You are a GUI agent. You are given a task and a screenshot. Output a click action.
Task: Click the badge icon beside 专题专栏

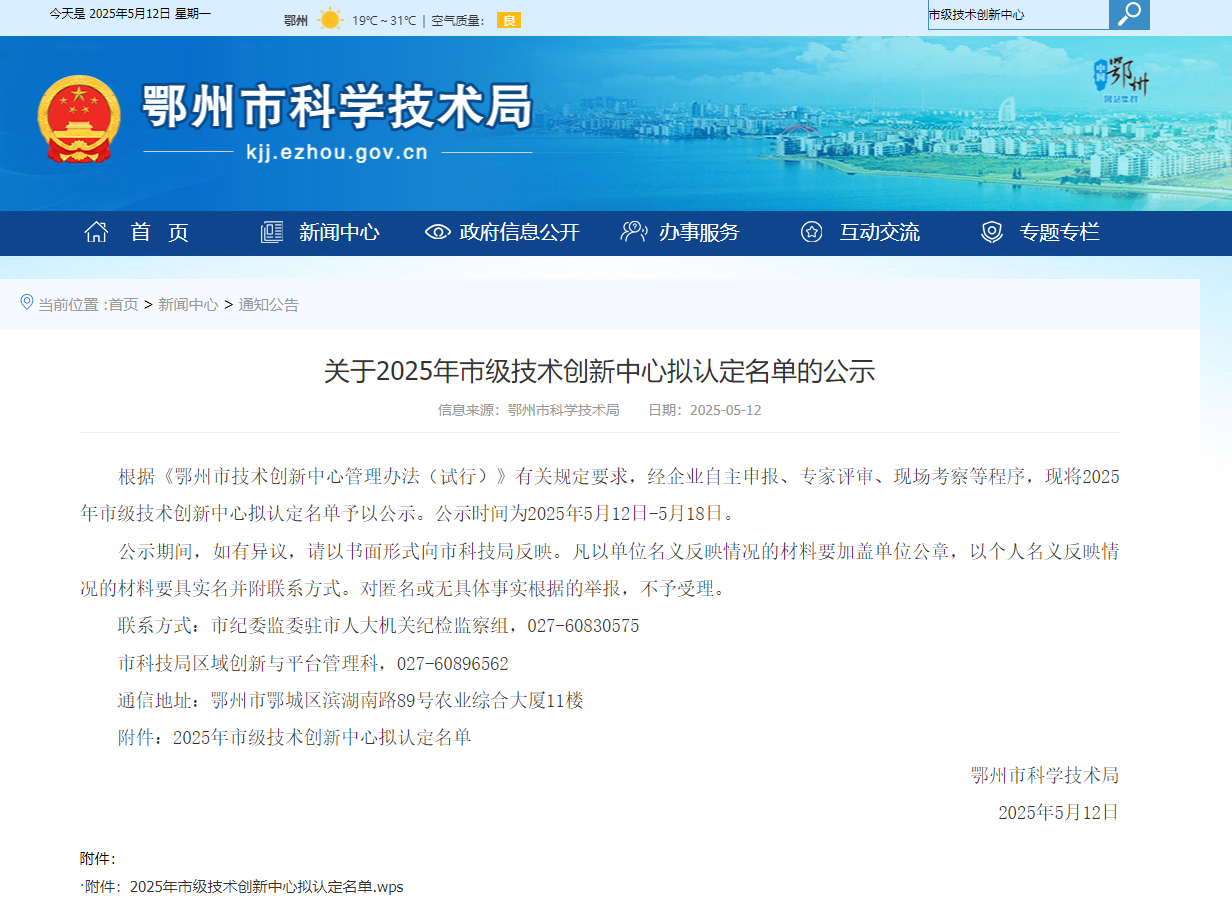[991, 231]
